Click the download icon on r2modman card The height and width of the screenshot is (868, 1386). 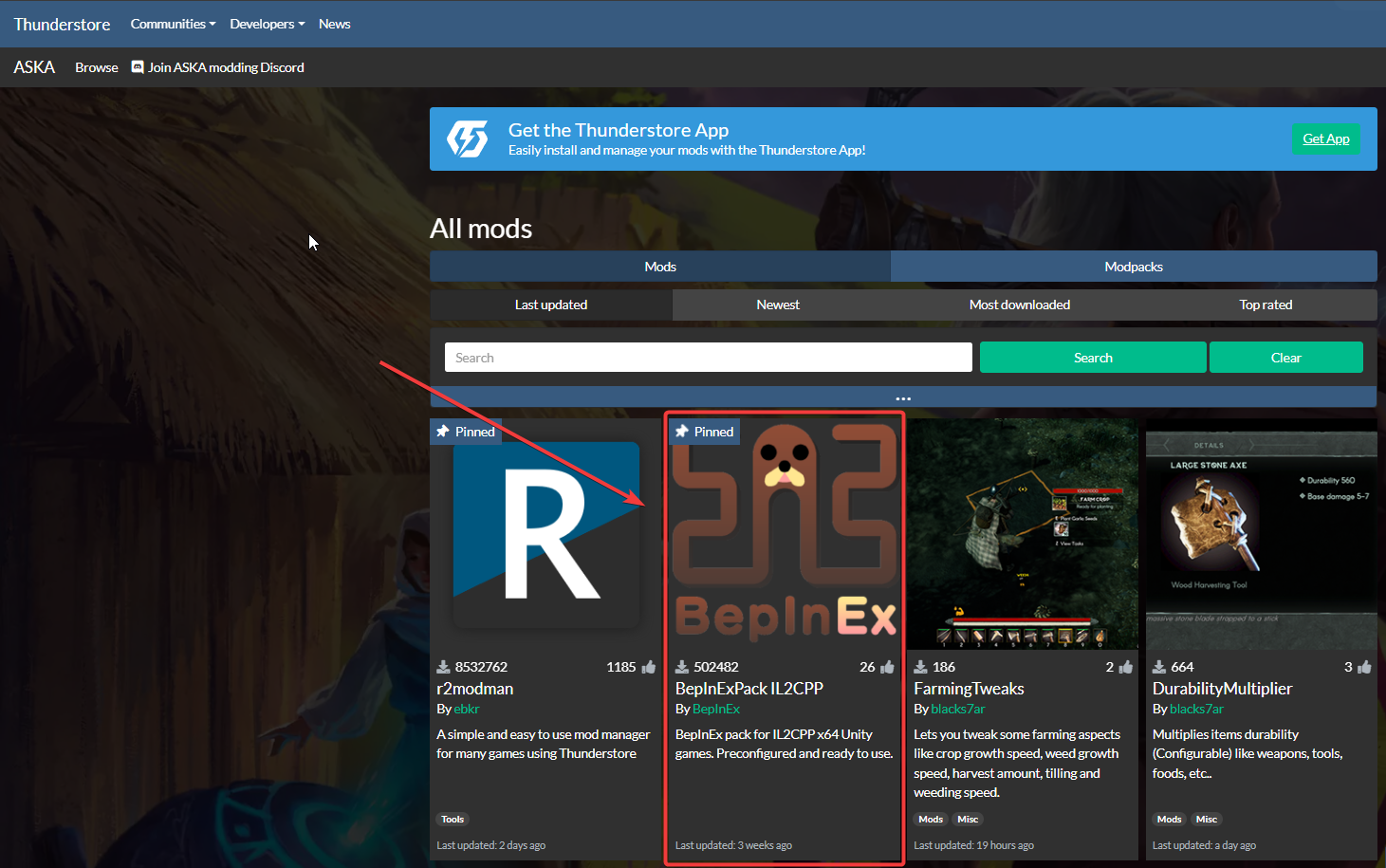[x=443, y=667]
